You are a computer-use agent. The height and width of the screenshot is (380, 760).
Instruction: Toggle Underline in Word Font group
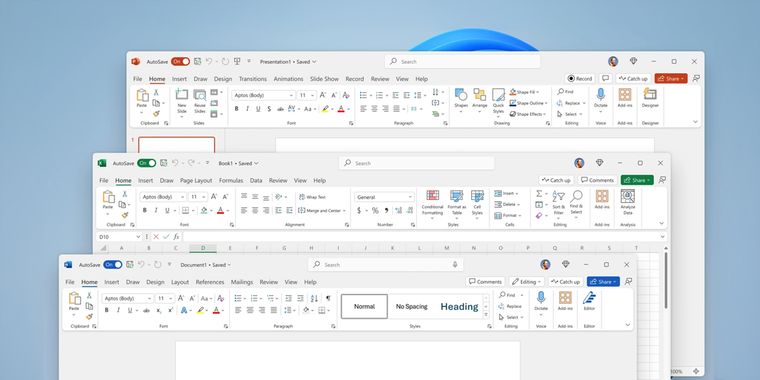pyautogui.click(x=130, y=310)
